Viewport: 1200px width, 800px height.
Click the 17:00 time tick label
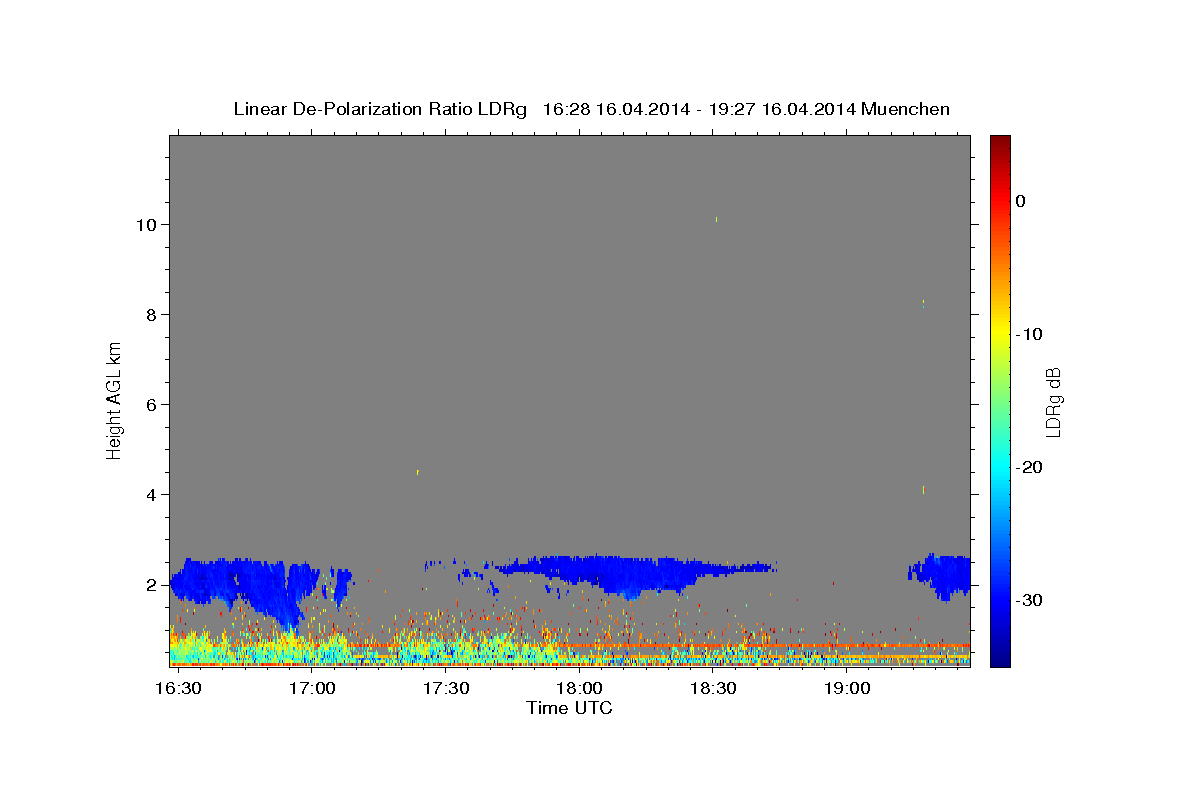click(312, 689)
